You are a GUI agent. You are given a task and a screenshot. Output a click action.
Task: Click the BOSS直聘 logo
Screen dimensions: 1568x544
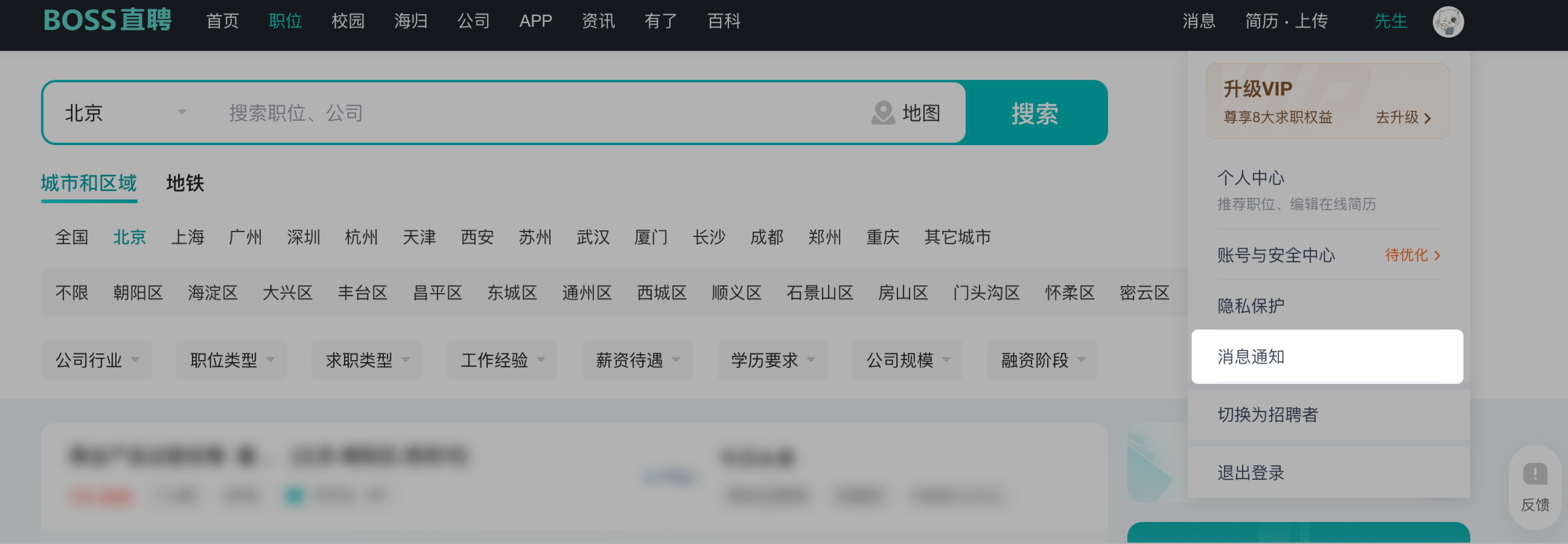pos(107,21)
